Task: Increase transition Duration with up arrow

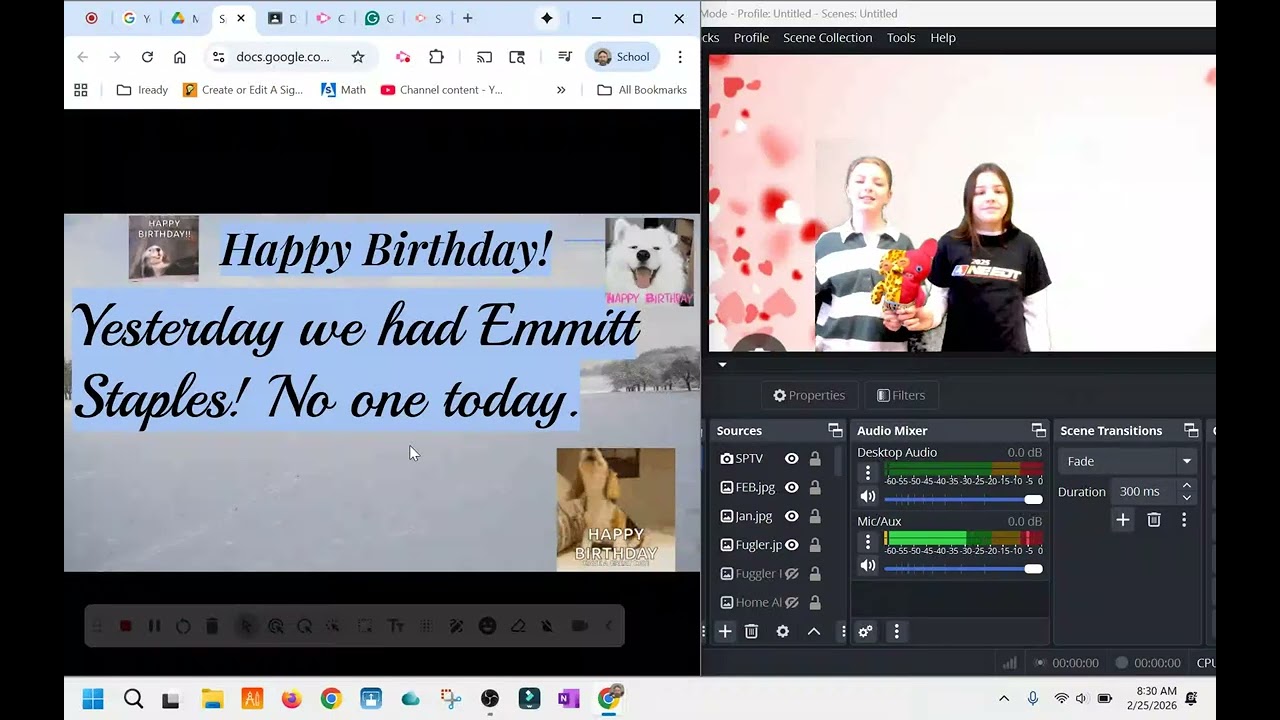Action: [1187, 486]
